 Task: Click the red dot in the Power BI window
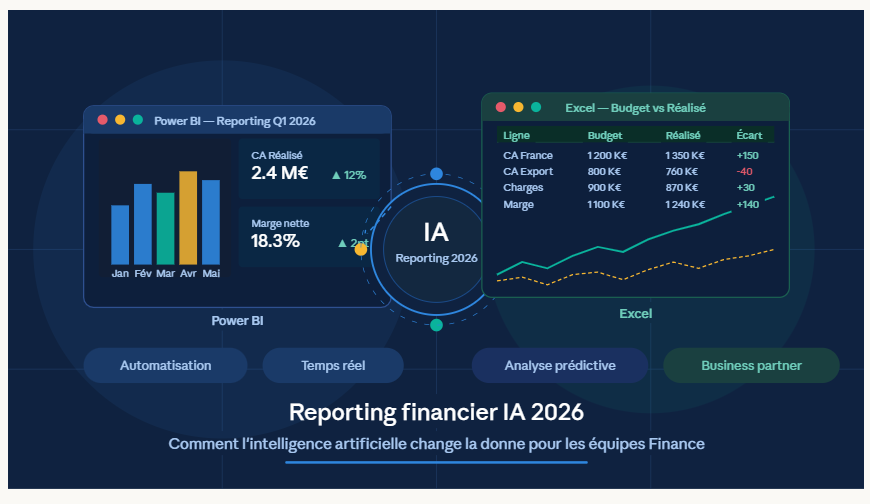(102, 120)
